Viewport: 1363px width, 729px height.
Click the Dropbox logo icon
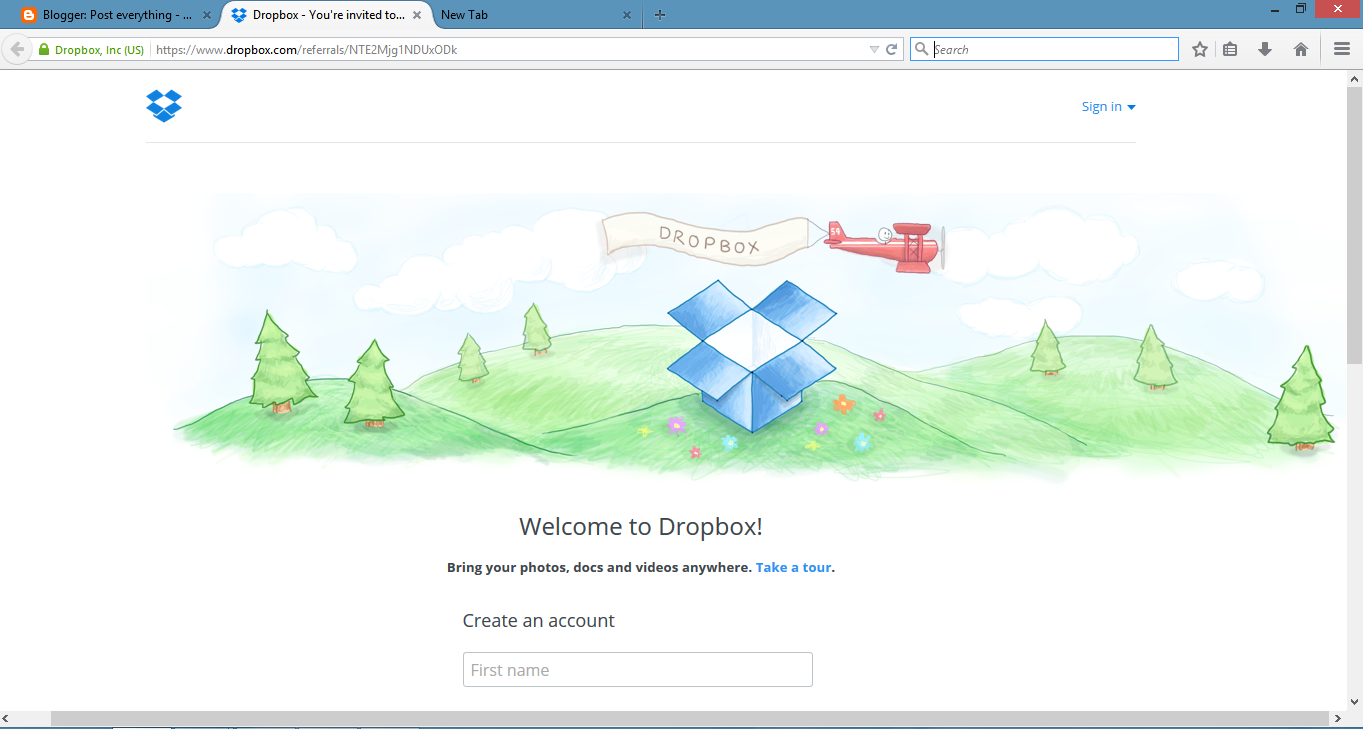164,106
